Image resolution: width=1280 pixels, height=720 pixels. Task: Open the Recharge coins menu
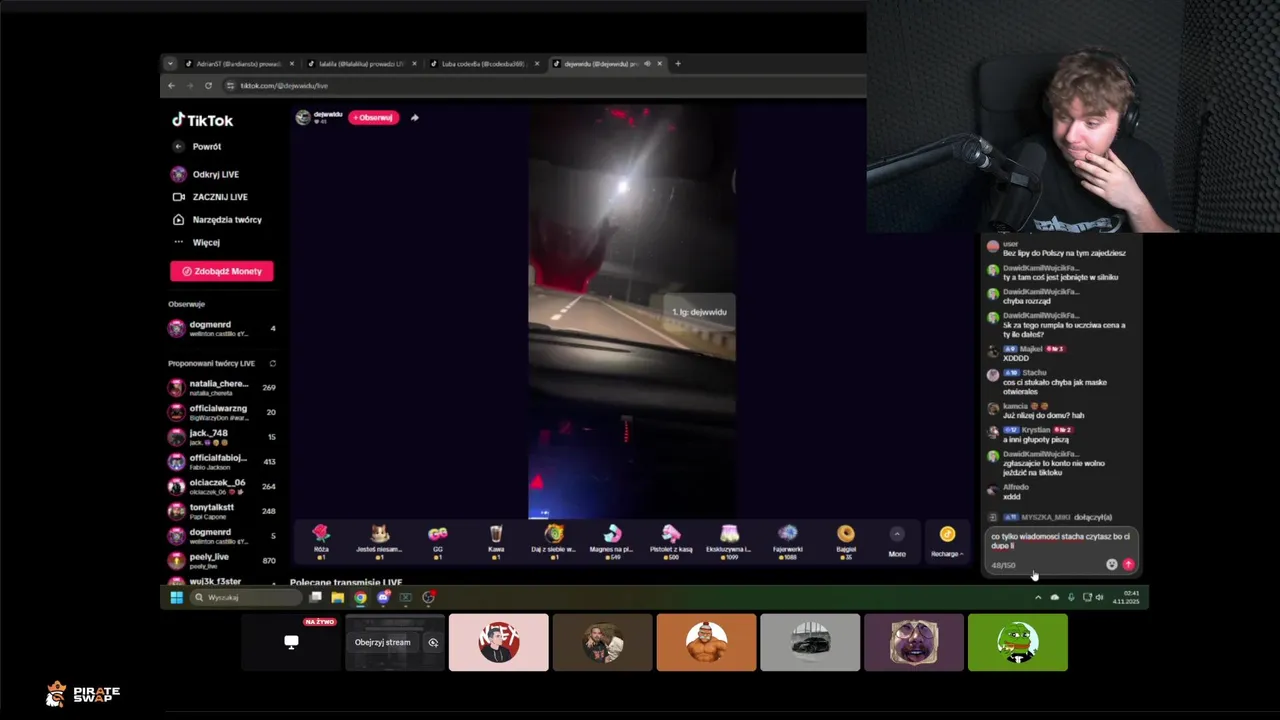point(947,540)
